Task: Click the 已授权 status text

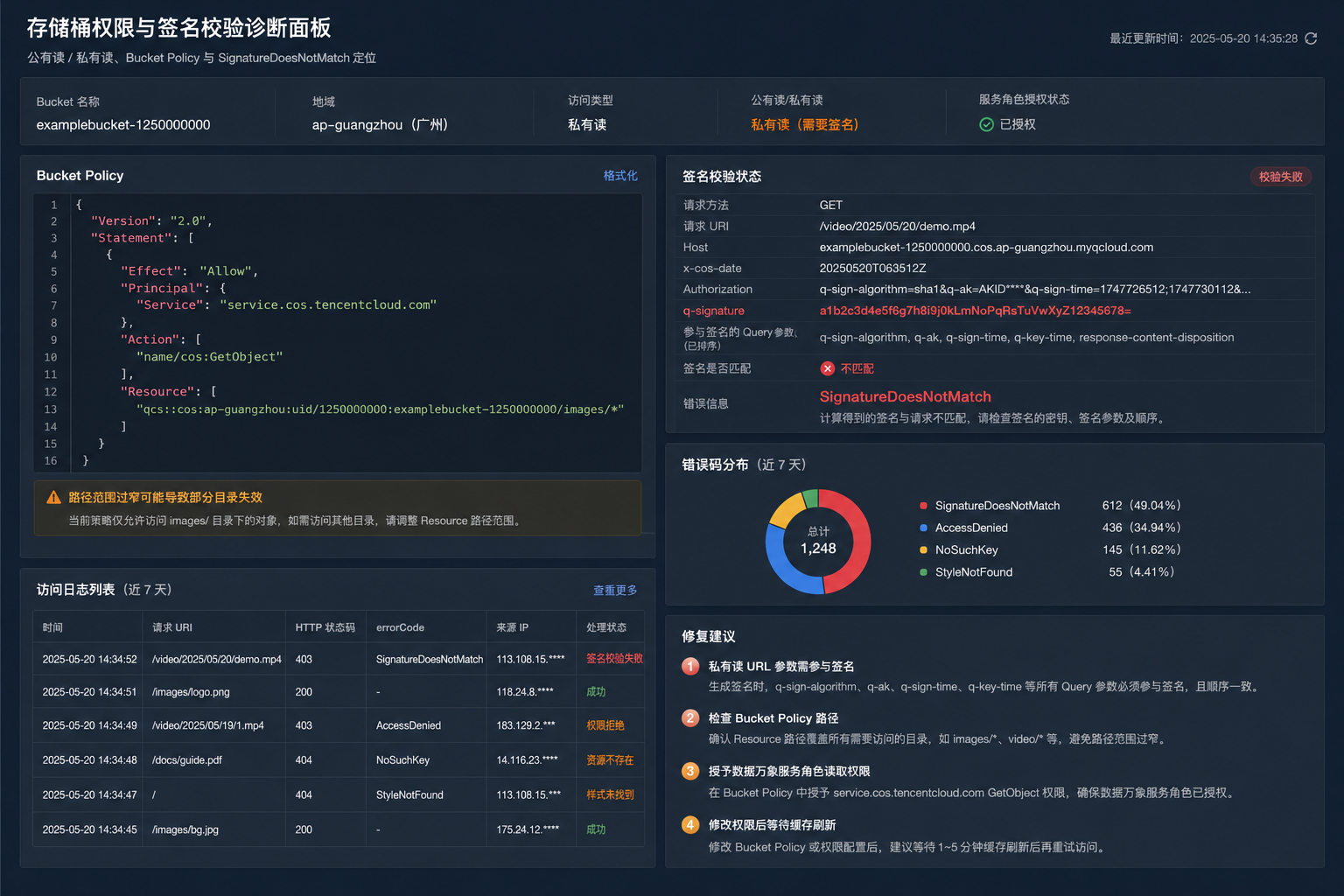Action: tap(1018, 124)
